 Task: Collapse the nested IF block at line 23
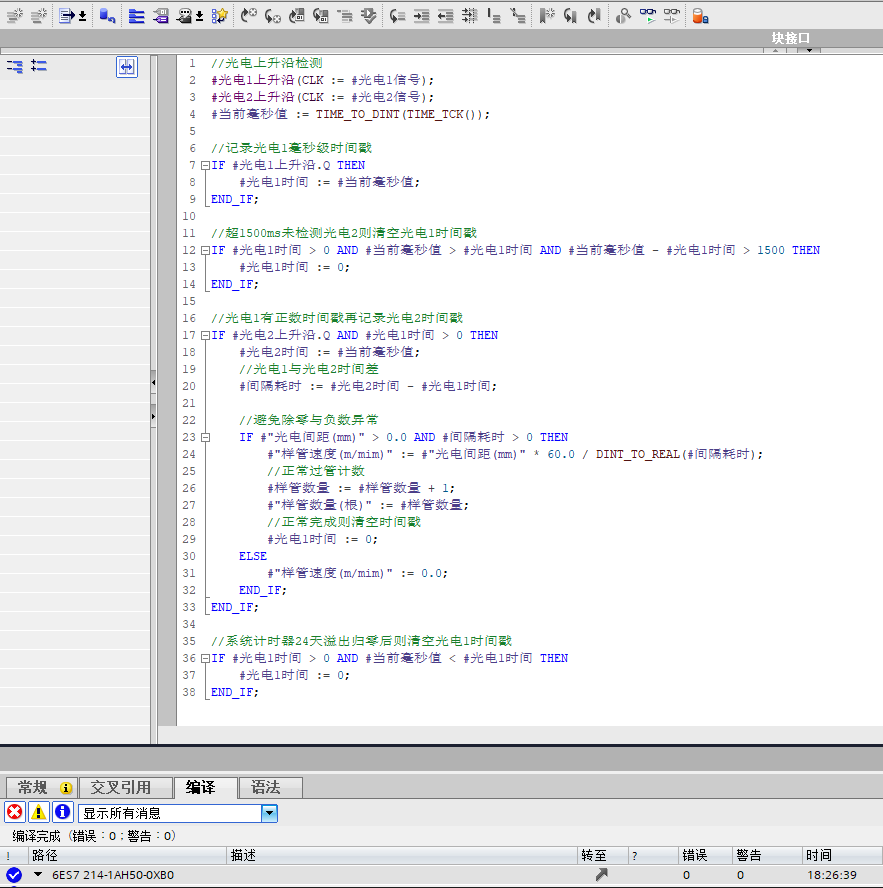(x=206, y=437)
